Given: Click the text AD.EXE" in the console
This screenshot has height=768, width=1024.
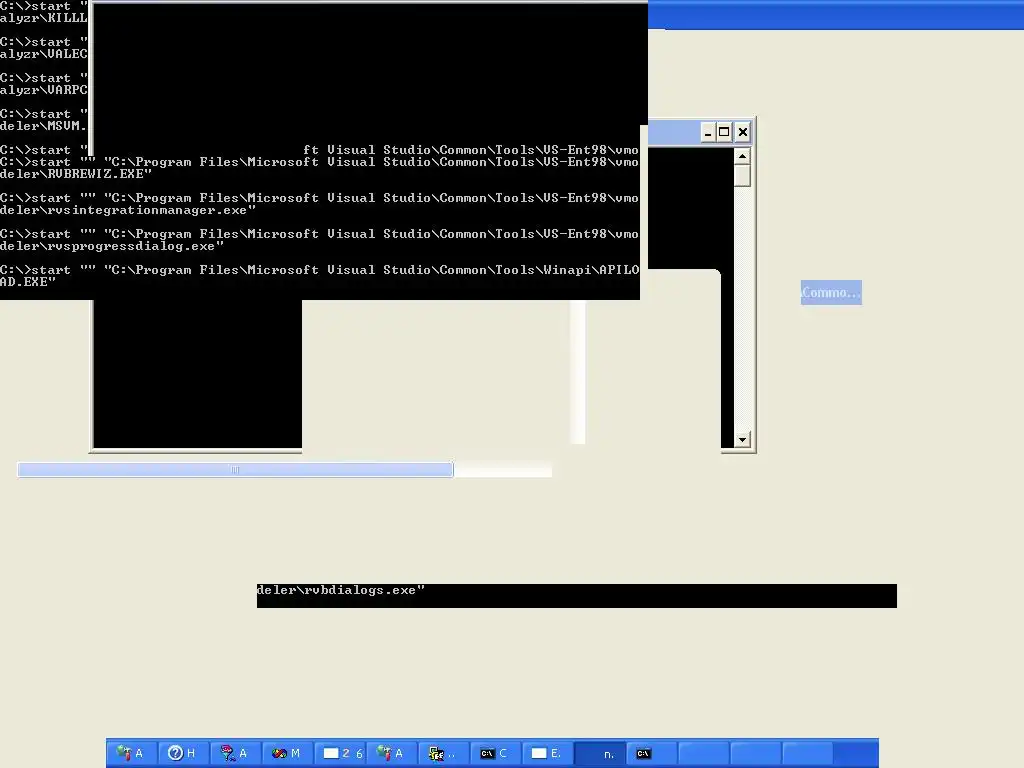Looking at the screenshot, I should [28, 282].
